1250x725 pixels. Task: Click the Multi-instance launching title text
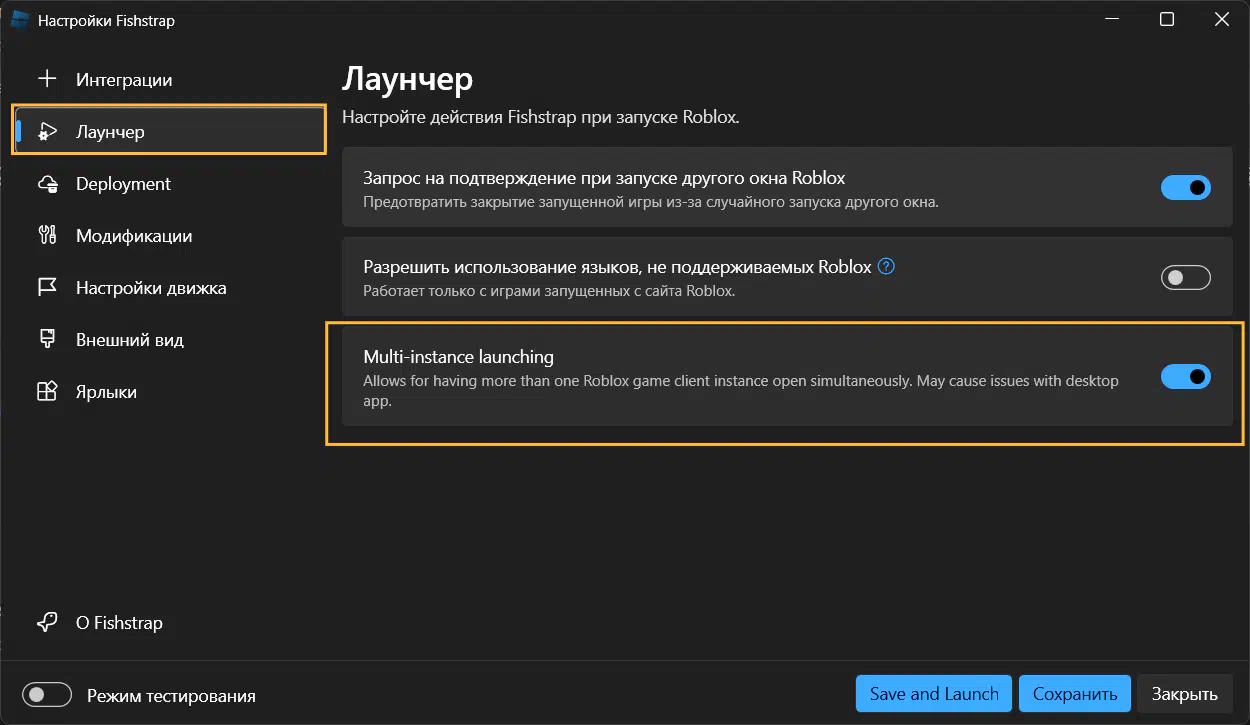[458, 357]
